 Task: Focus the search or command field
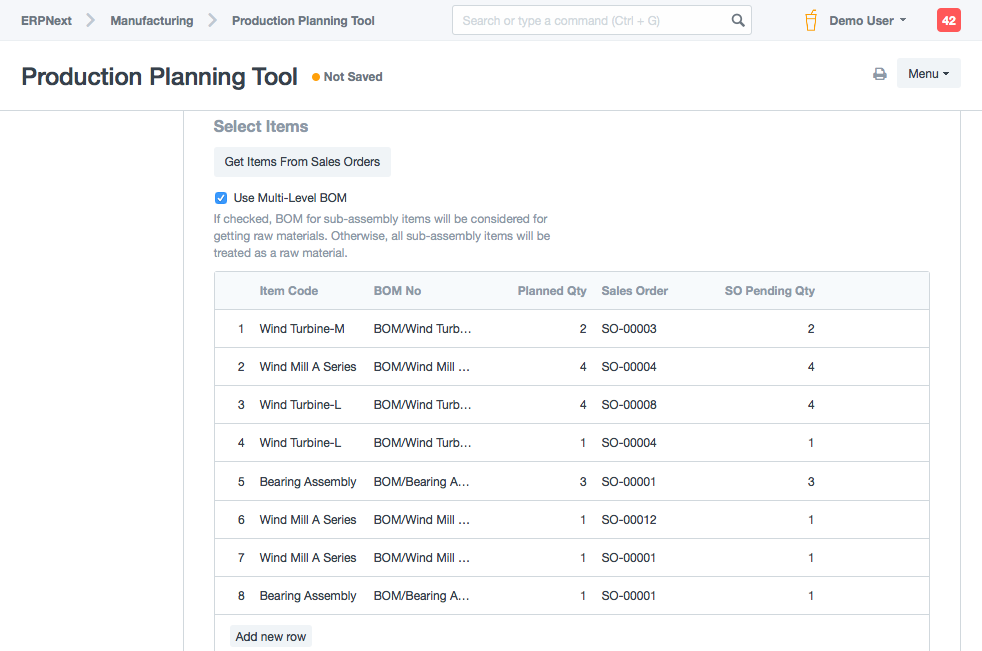tap(590, 21)
